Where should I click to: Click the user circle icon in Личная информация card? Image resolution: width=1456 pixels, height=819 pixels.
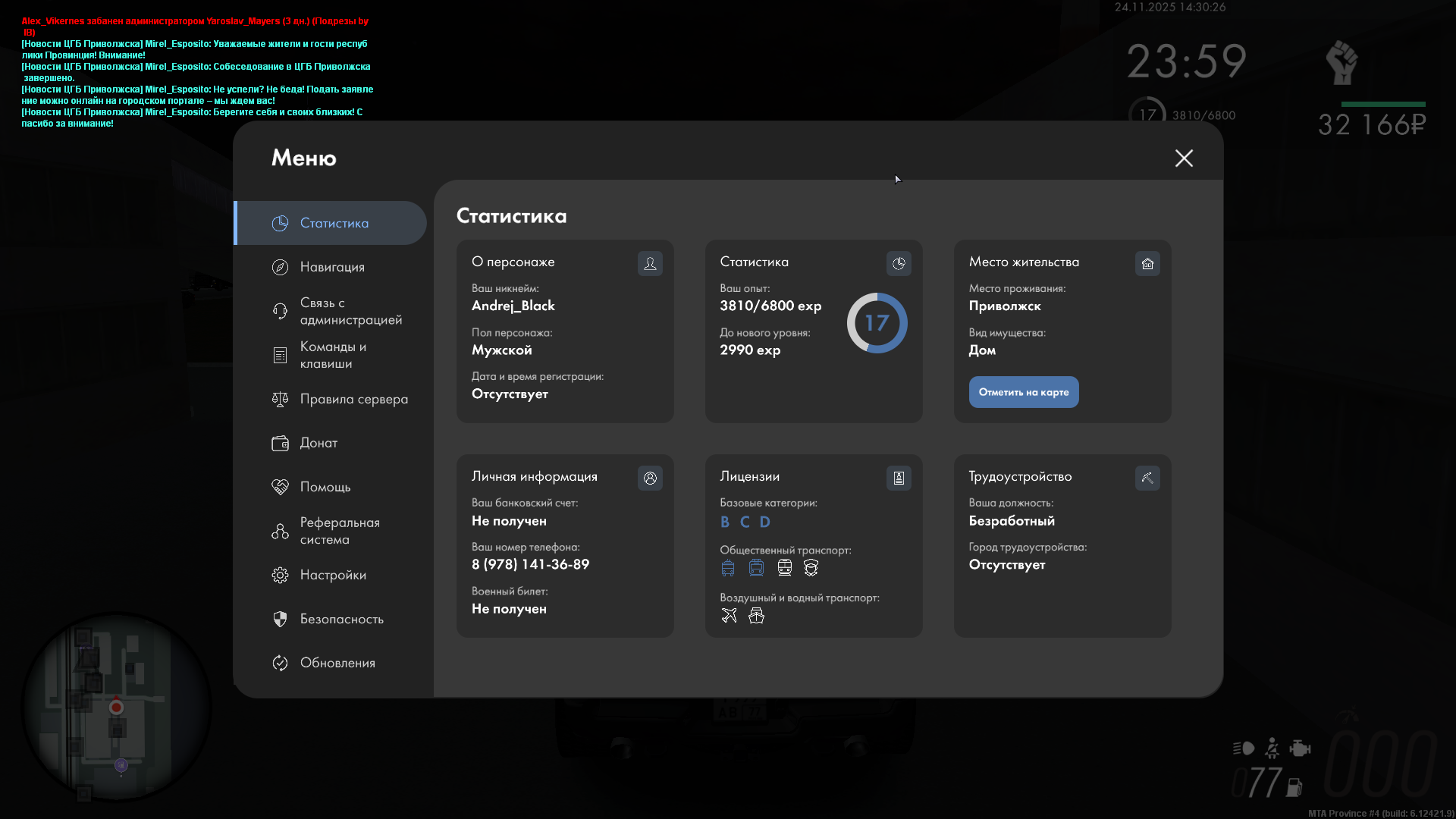pyautogui.click(x=650, y=478)
